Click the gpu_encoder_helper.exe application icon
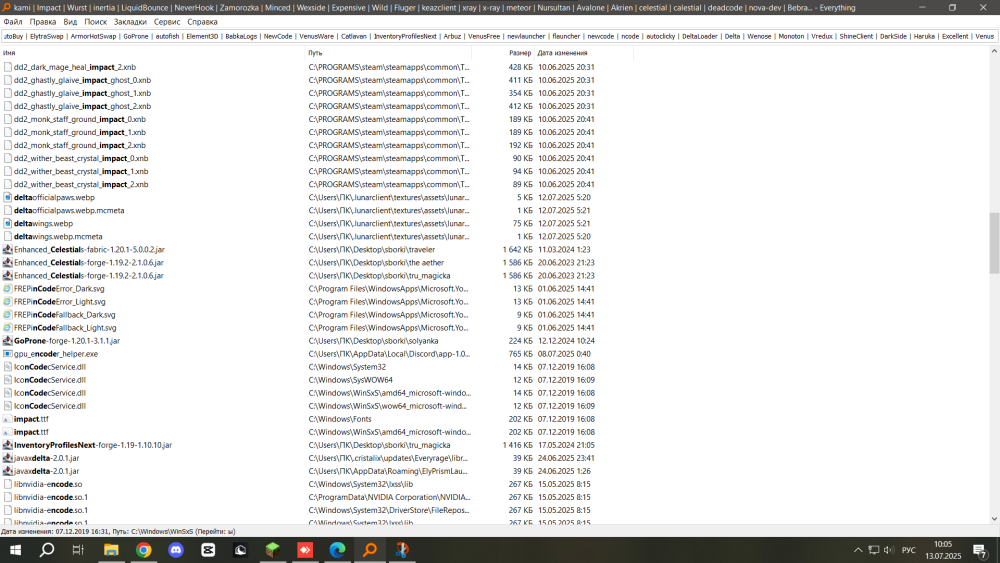The width and height of the screenshot is (1000, 563). tap(8, 354)
